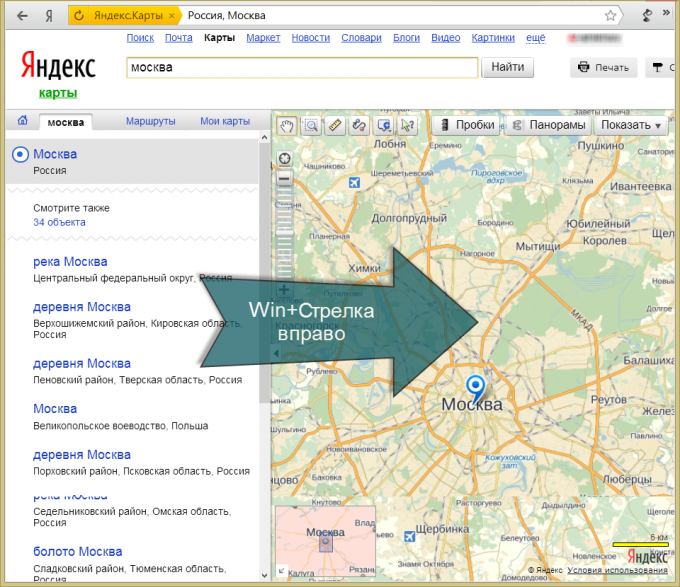Open the browser extension icon beside the star
Viewport: 680px width, 587px height.
[647, 16]
